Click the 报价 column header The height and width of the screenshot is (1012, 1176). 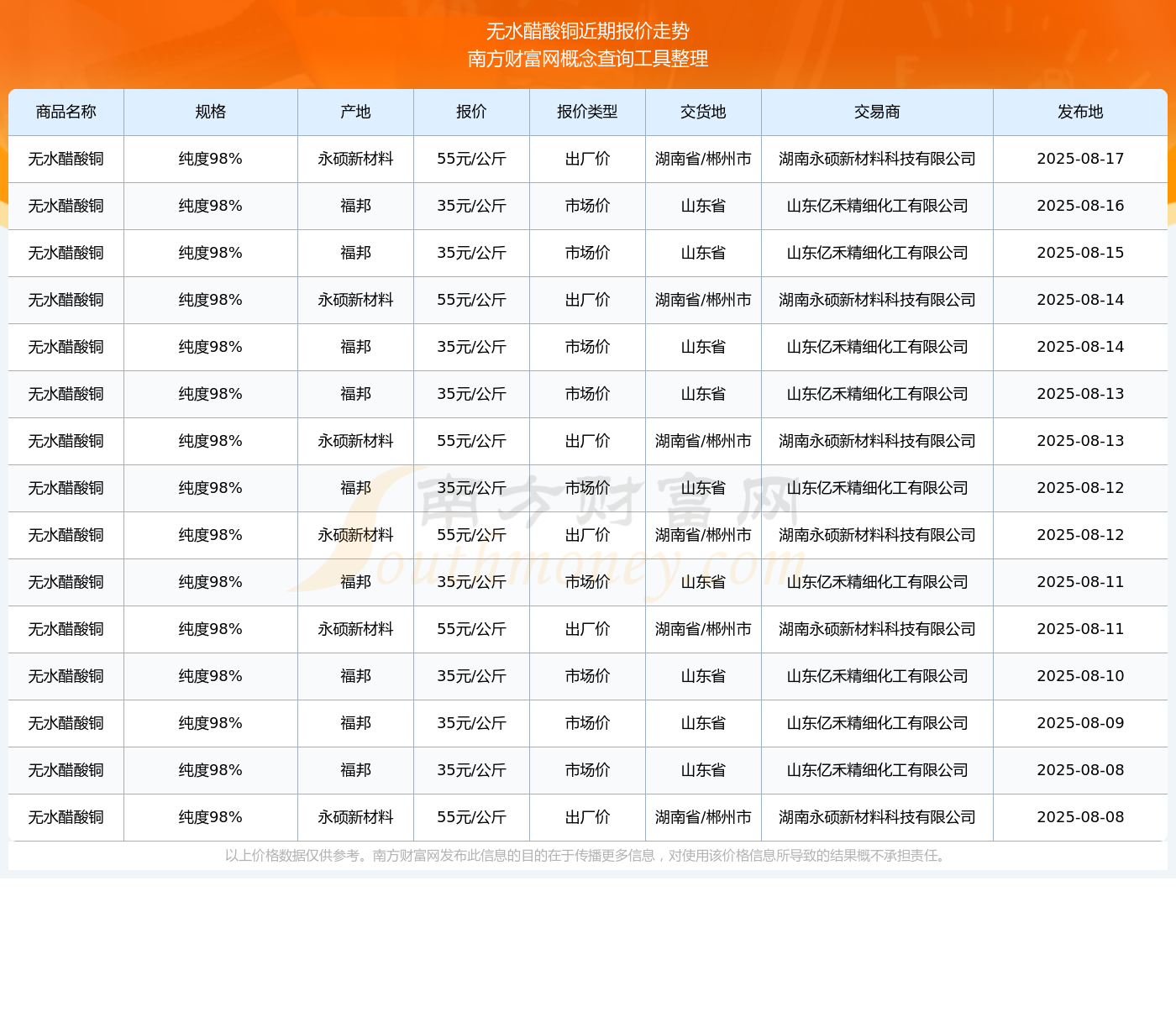coord(471,112)
